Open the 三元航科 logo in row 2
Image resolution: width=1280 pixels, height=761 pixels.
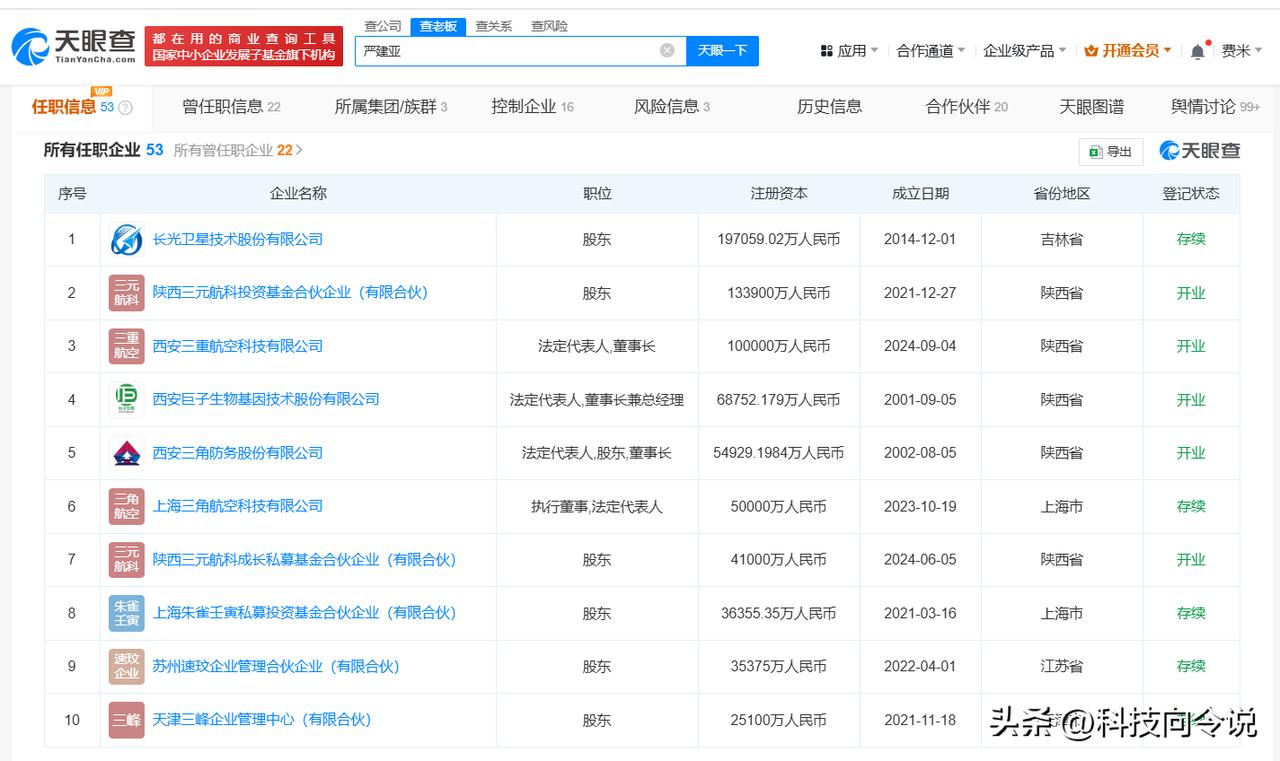click(x=126, y=293)
